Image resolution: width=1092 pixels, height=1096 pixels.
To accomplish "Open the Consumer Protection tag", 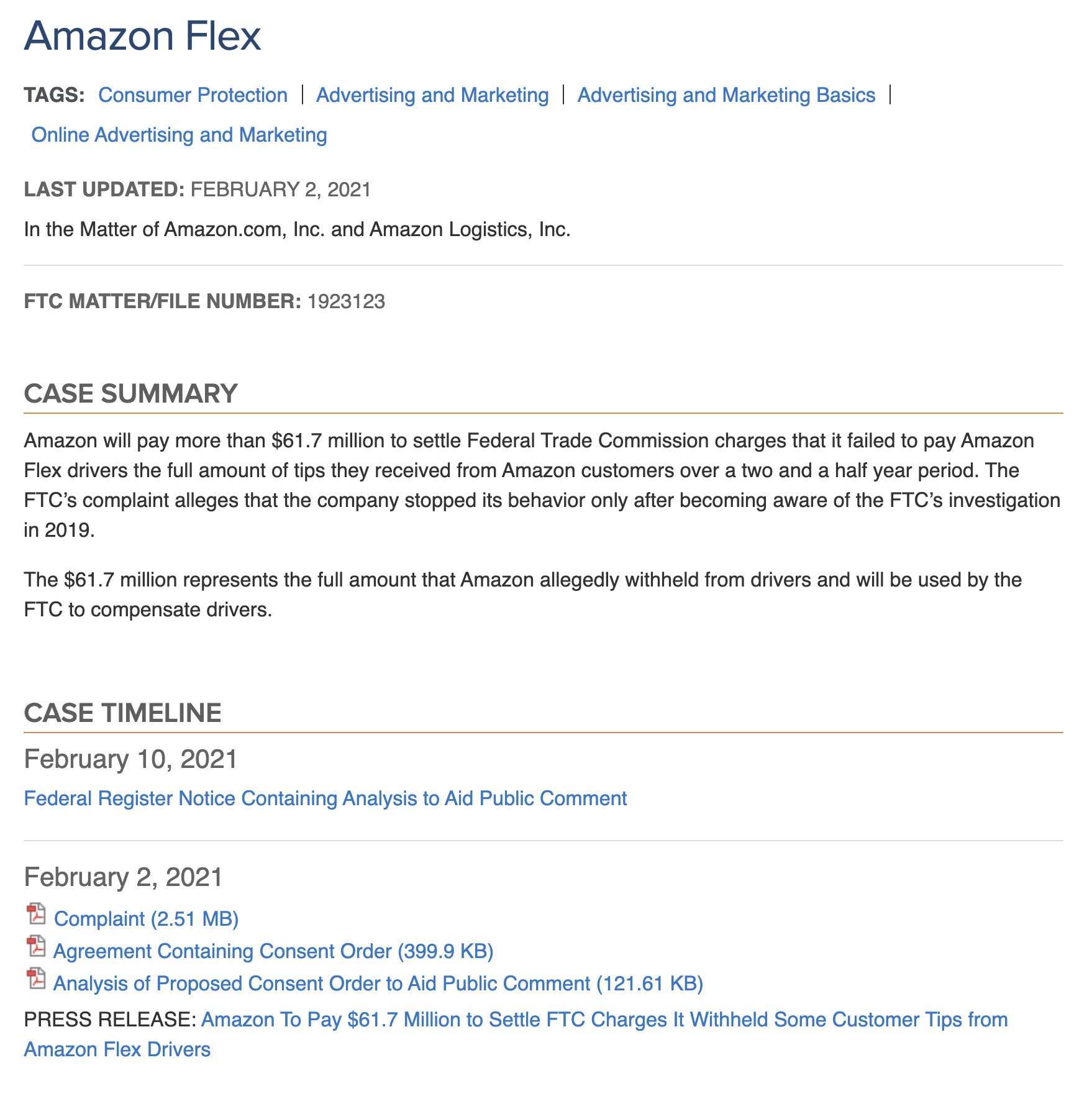I will pyautogui.click(x=193, y=95).
